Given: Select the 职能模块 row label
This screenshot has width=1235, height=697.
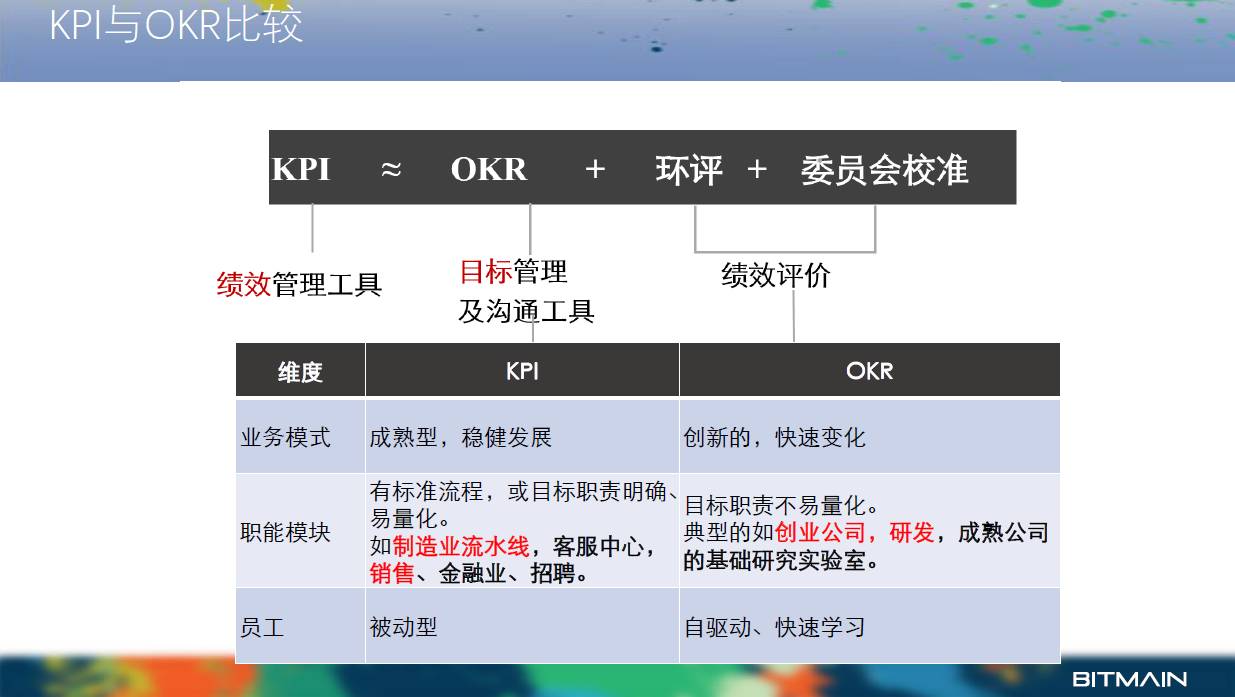Looking at the screenshot, I should coord(286,532).
